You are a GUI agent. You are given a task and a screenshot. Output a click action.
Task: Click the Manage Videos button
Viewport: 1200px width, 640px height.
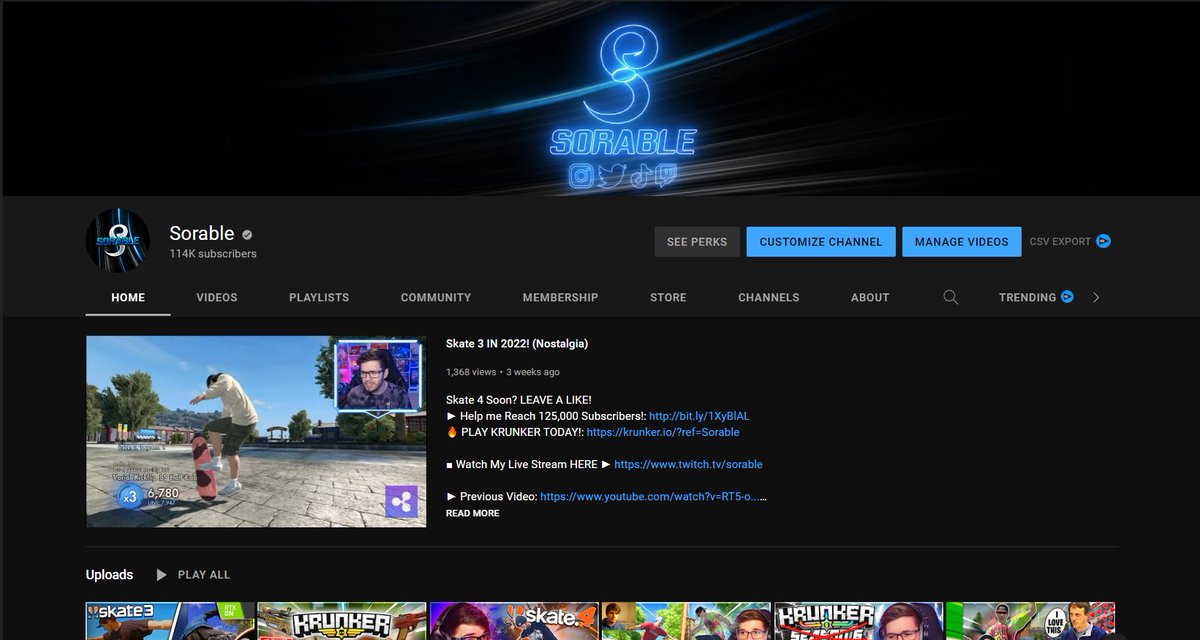coord(962,241)
